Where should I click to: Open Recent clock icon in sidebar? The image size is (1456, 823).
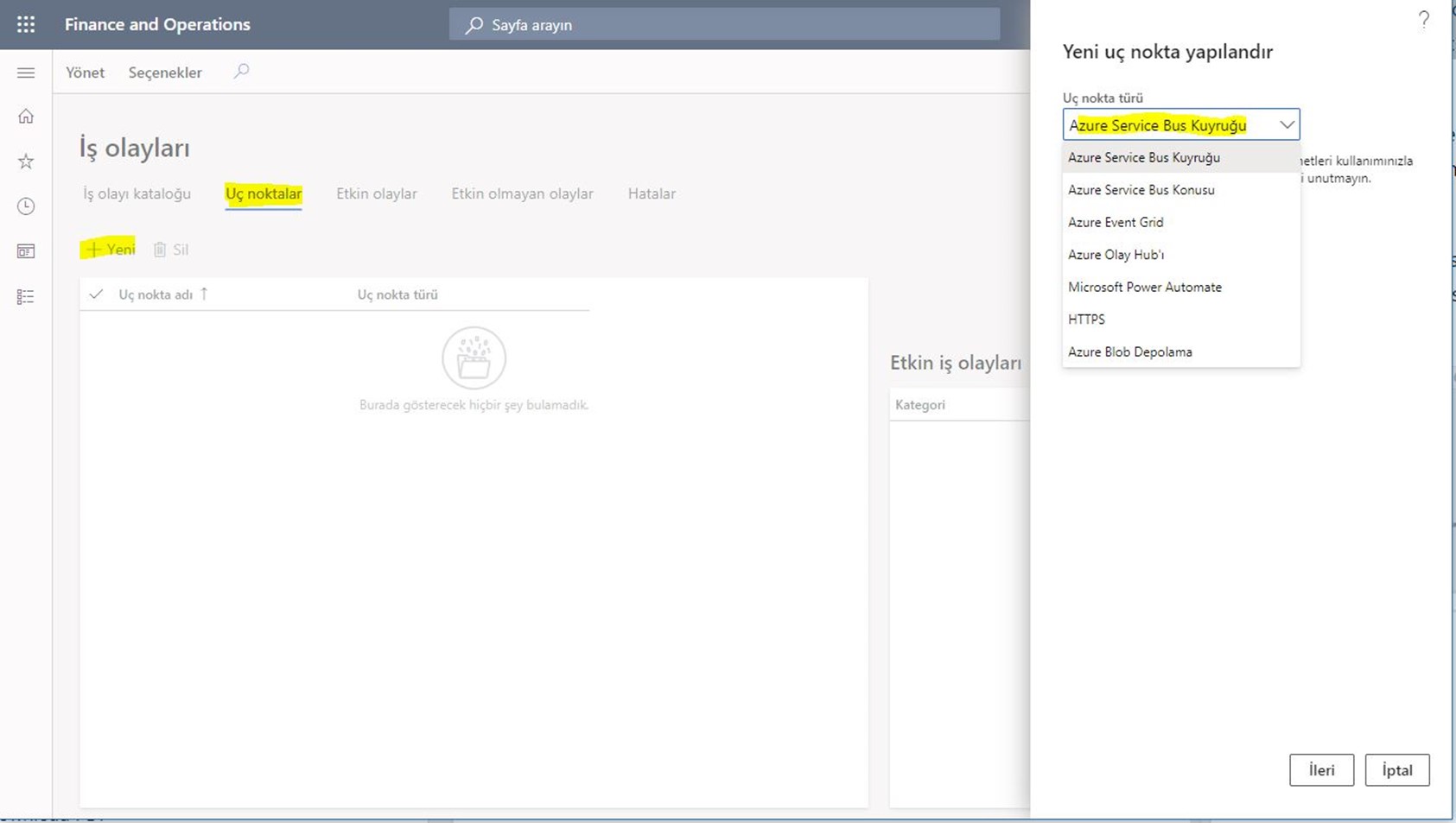click(26, 206)
